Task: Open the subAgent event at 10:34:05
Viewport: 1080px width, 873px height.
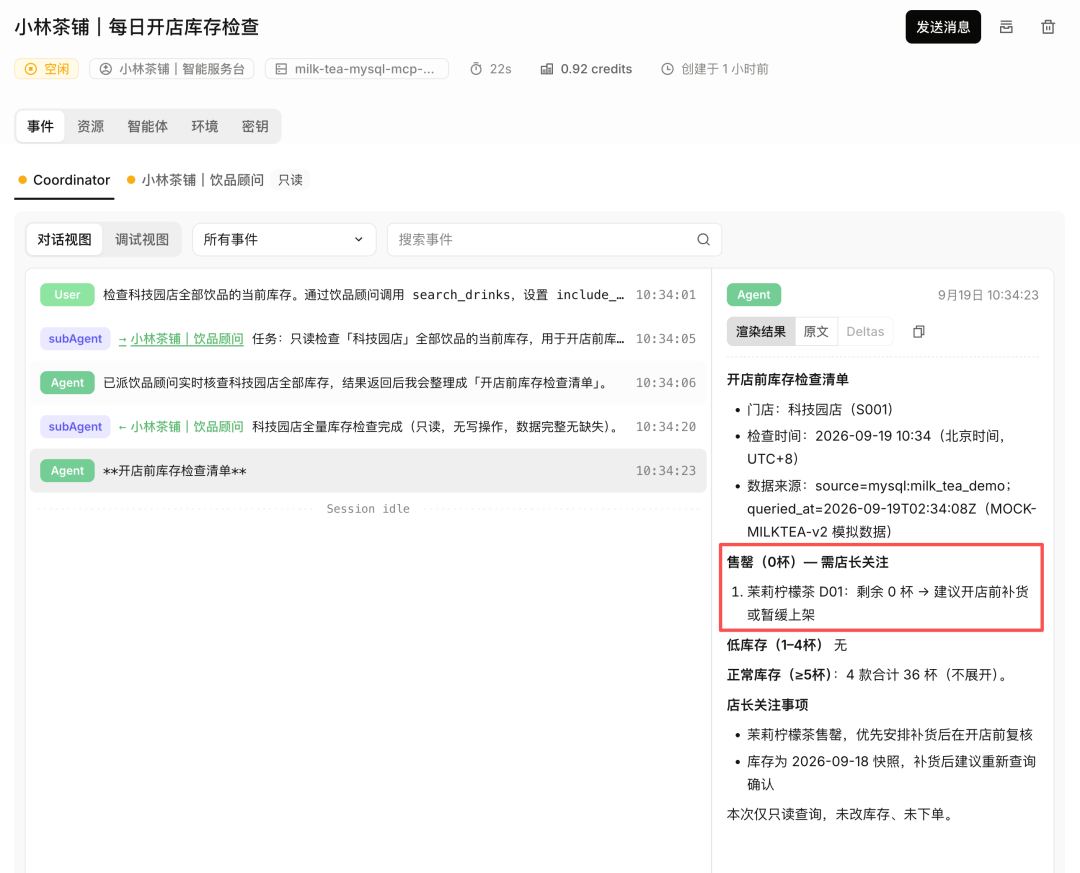Action: click(x=368, y=338)
